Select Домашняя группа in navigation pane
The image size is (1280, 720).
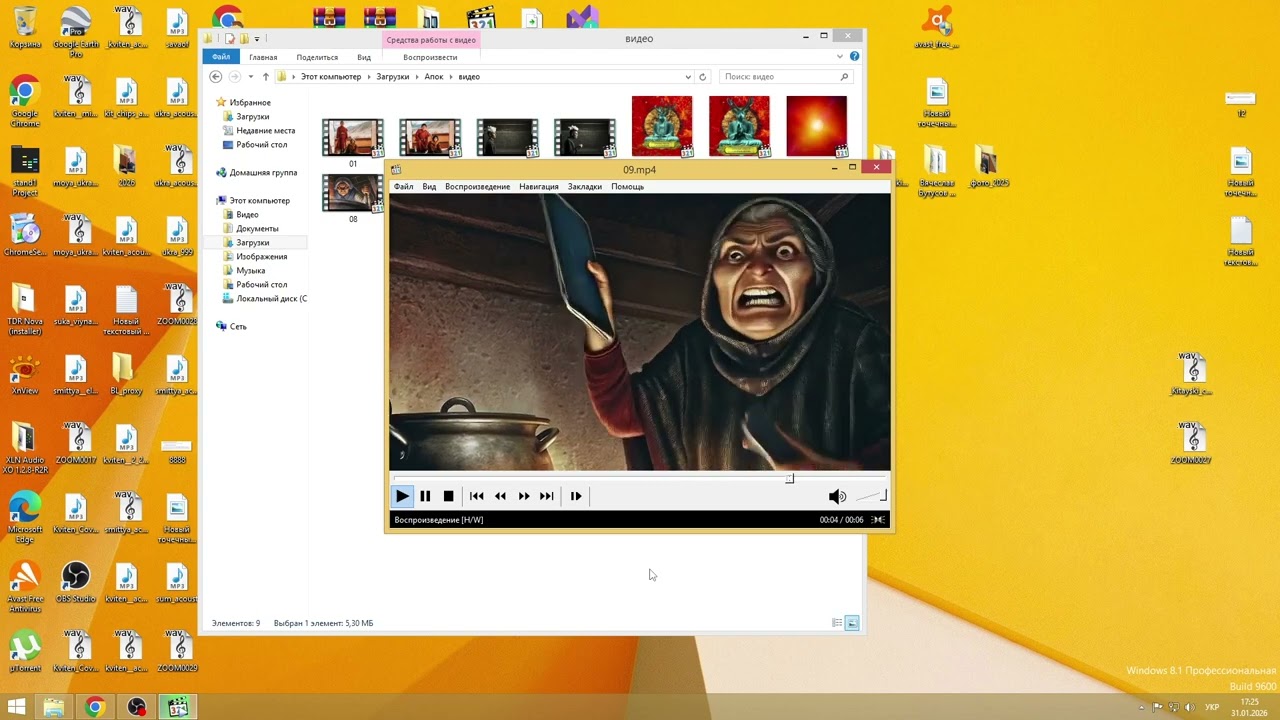pos(263,173)
